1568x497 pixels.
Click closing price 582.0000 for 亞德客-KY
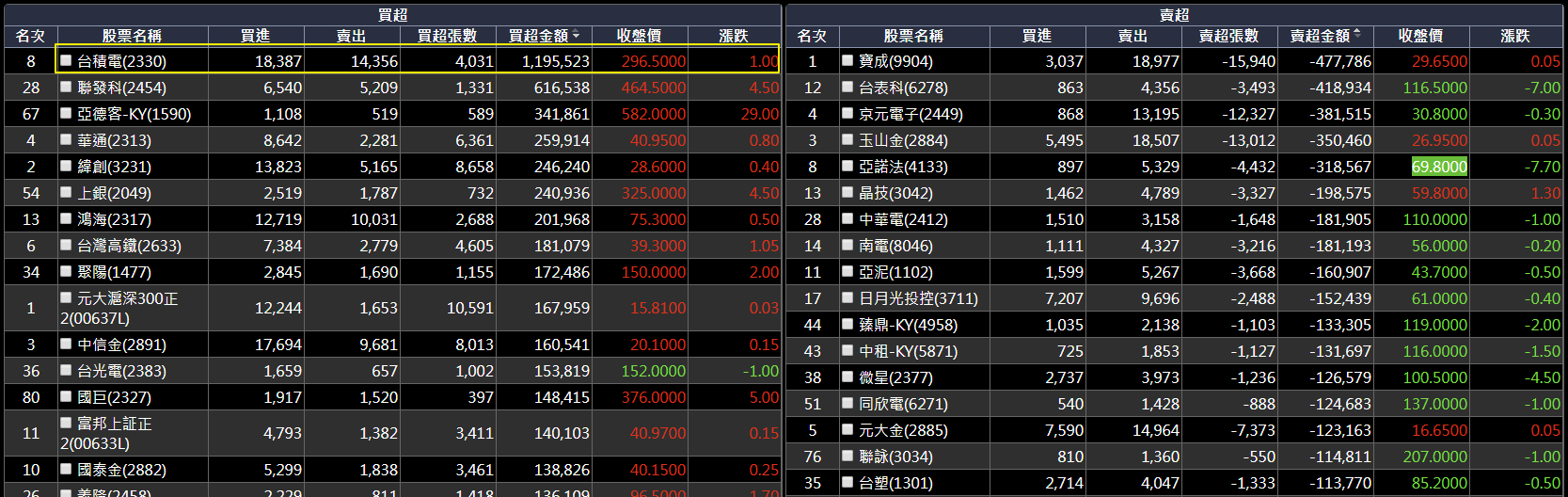click(x=654, y=114)
